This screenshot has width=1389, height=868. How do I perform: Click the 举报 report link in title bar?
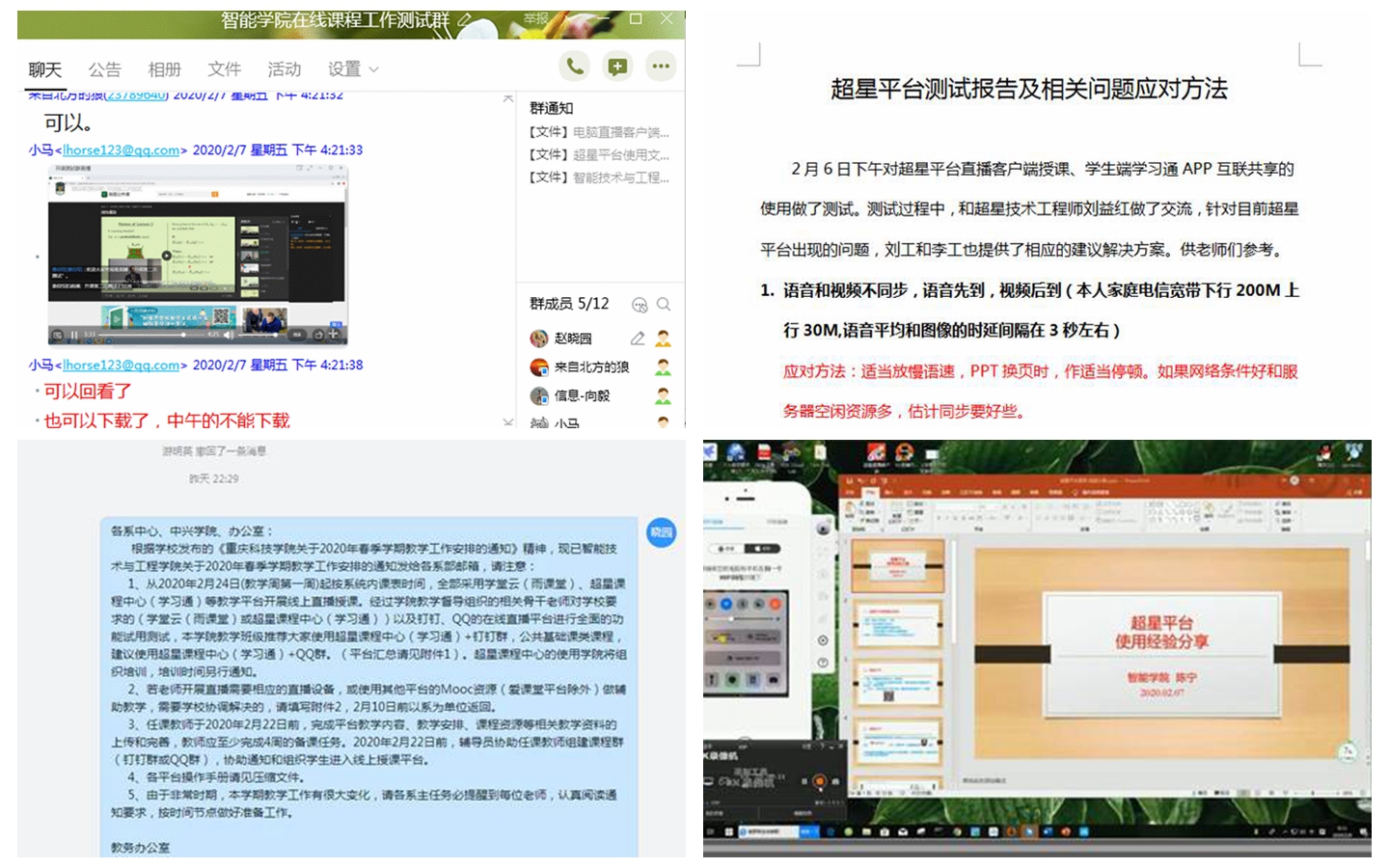(x=535, y=19)
